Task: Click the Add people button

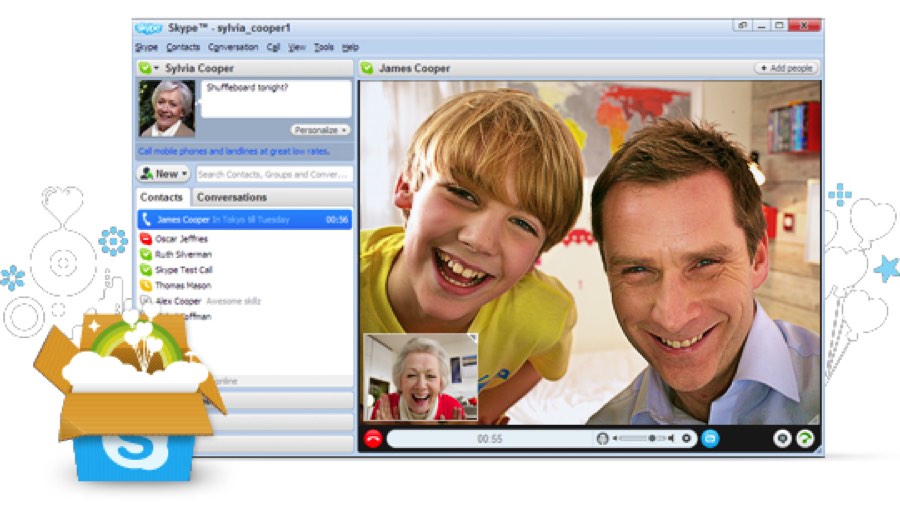Action: [786, 68]
